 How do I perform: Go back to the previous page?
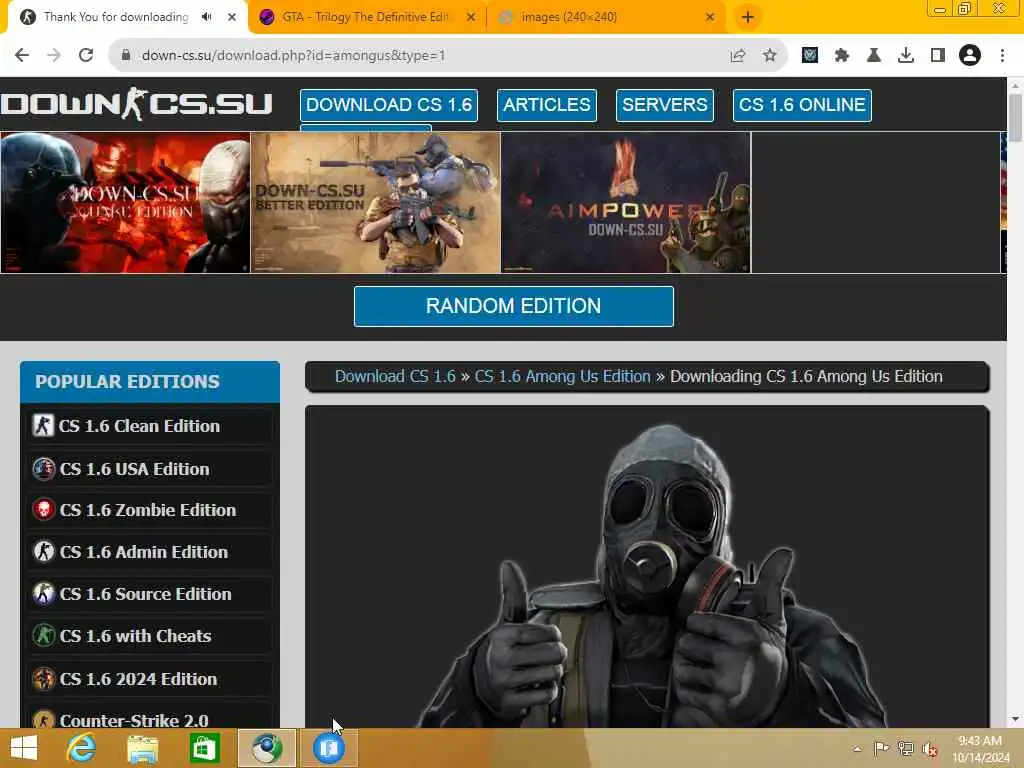22,56
